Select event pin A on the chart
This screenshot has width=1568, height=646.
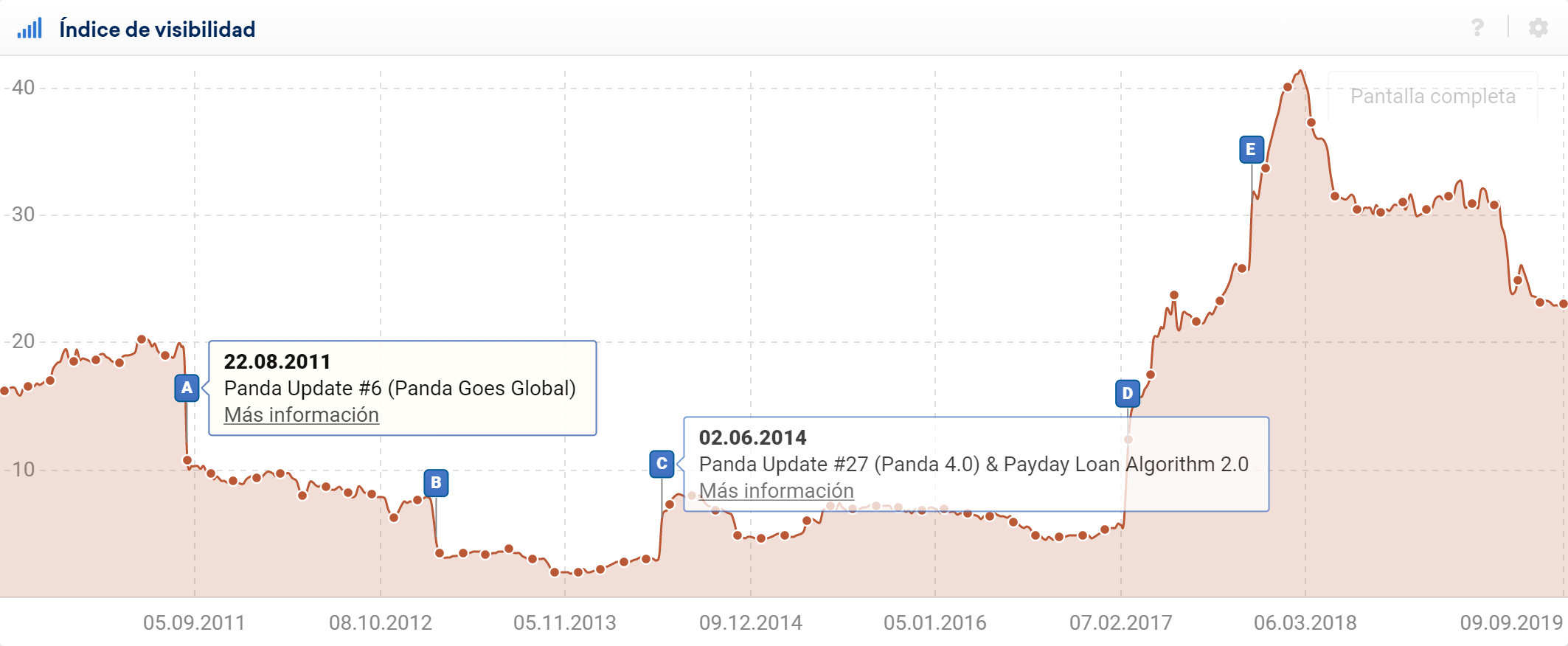187,388
